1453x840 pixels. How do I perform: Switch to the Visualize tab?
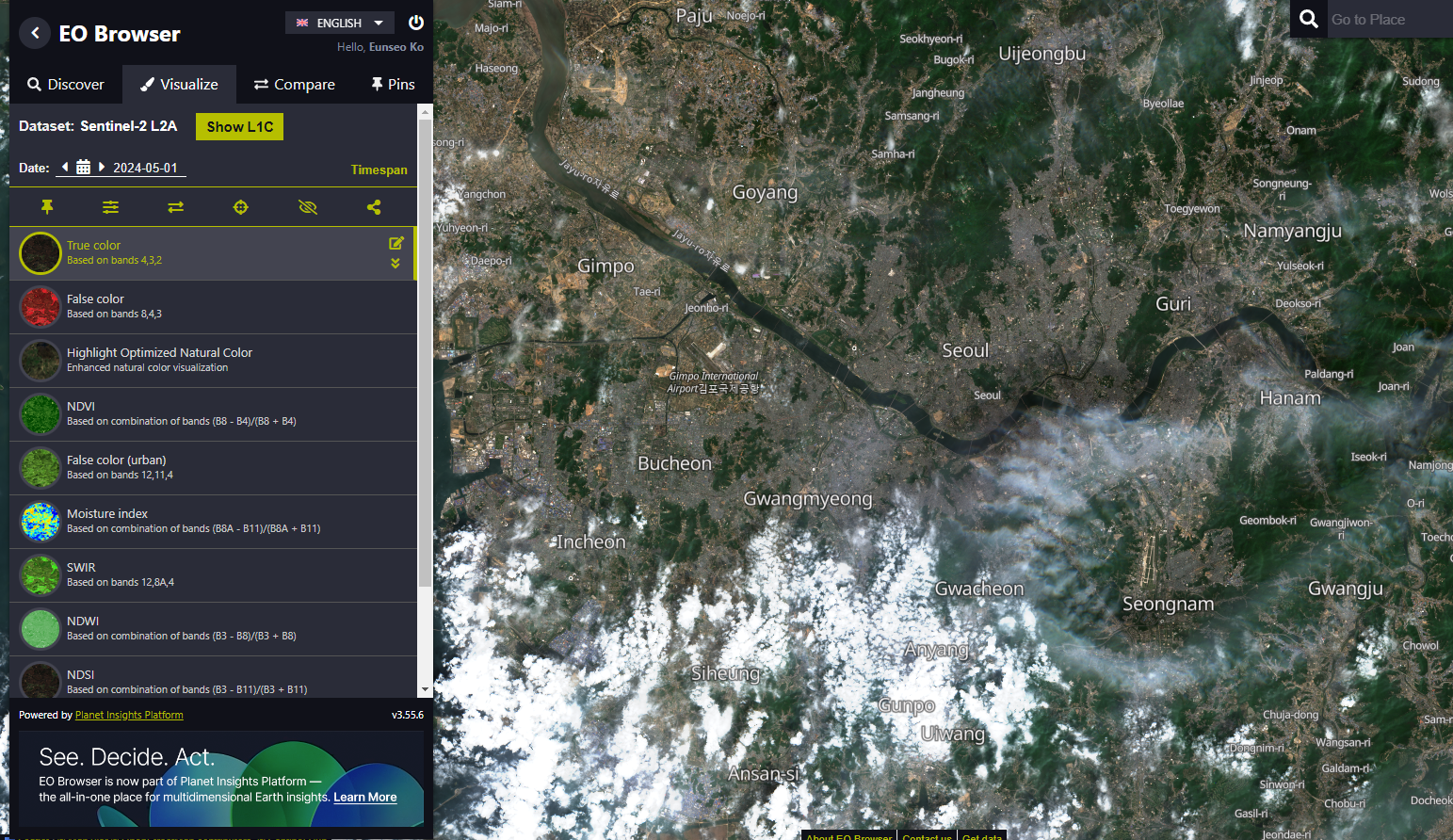point(179,84)
